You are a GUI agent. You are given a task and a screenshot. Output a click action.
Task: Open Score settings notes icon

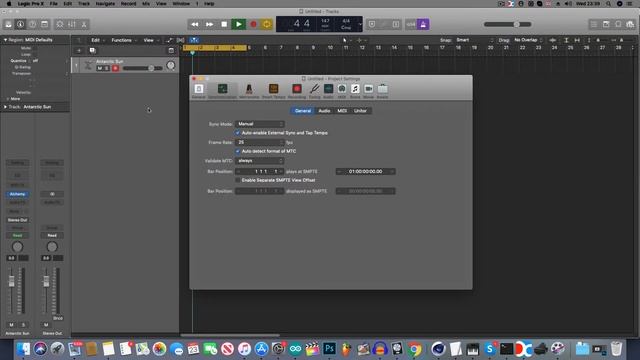click(355, 91)
